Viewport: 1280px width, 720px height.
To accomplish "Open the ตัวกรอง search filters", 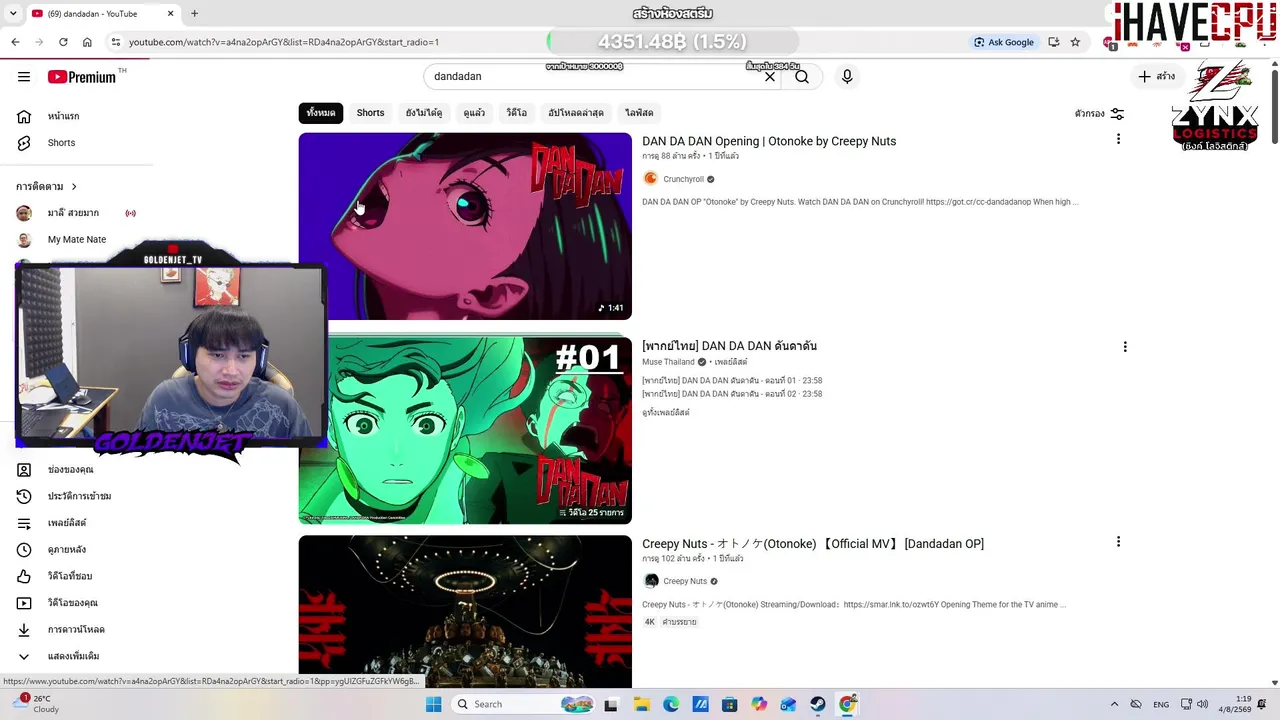I will [1099, 114].
